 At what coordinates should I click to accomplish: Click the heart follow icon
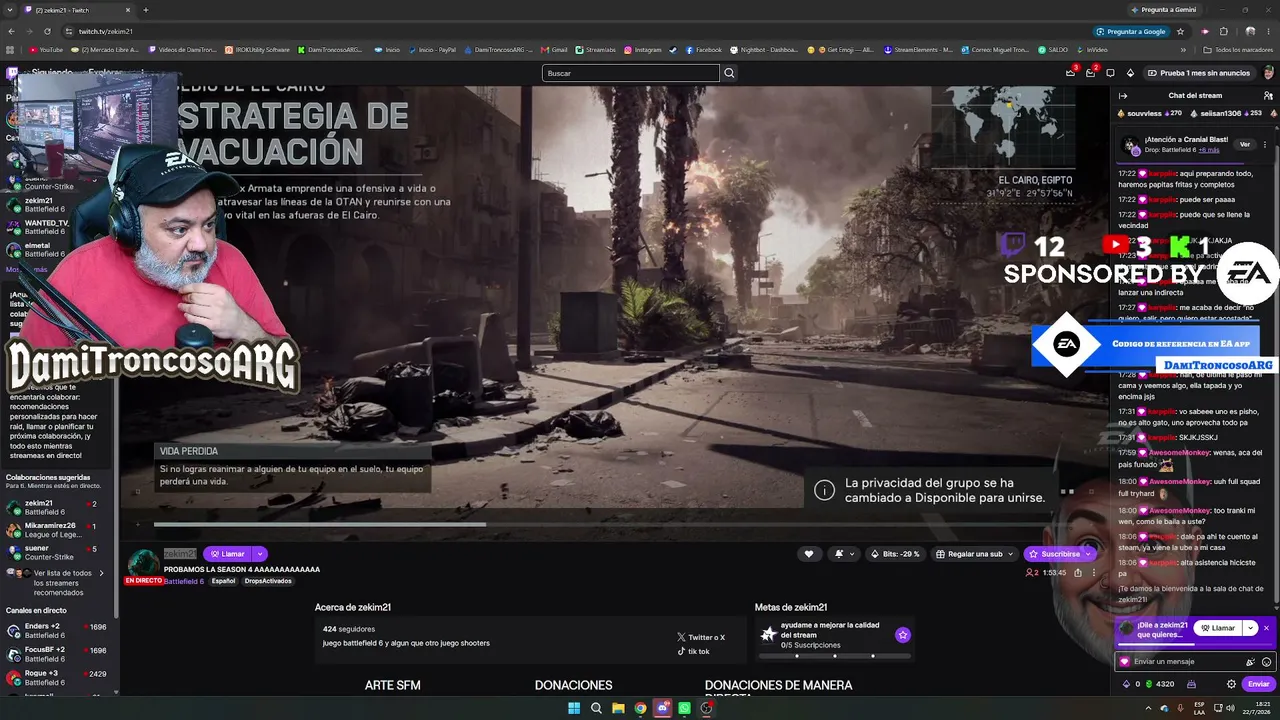(809, 554)
